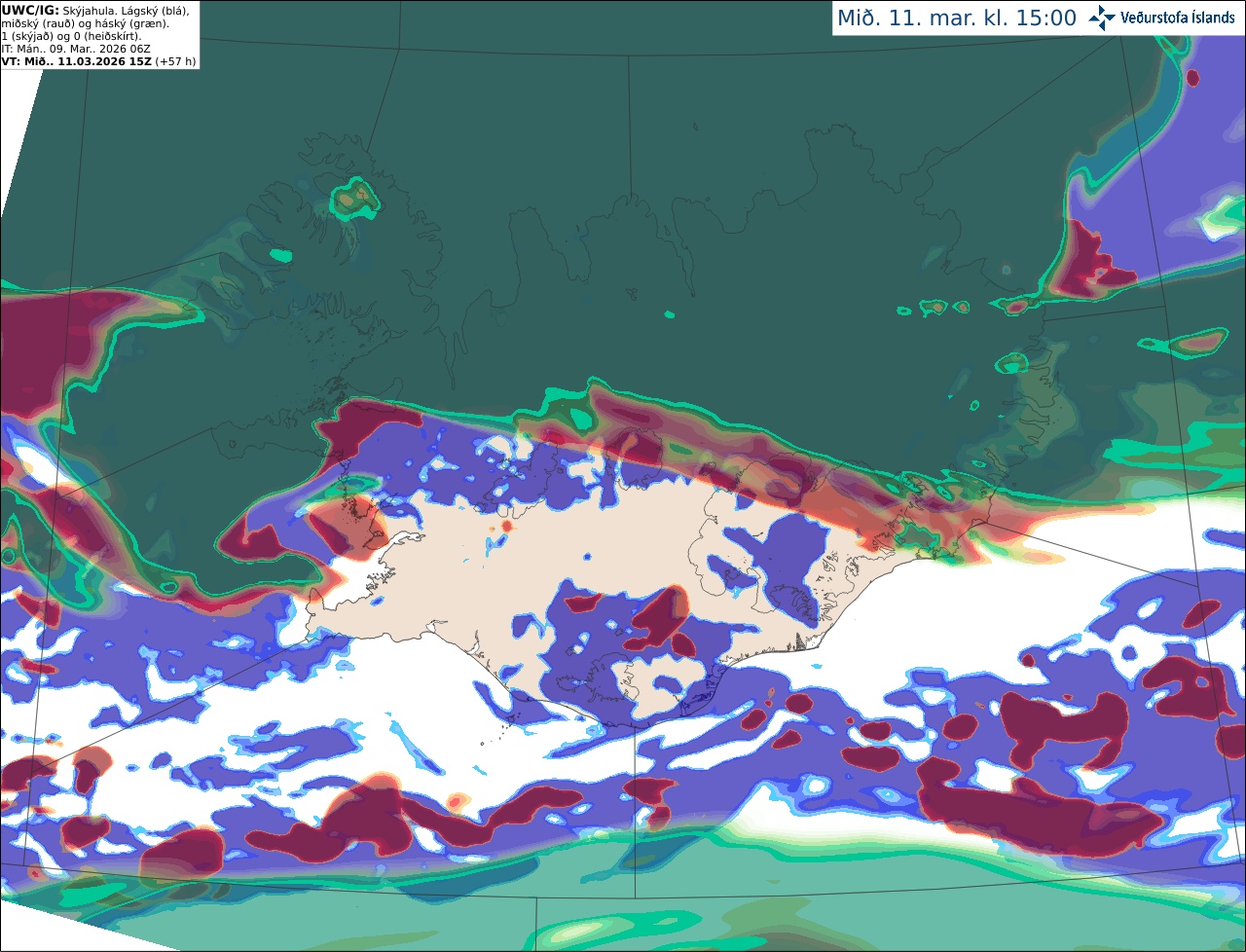Click the '(+57 h)' forecast offset text
Viewport: 1246px width, 952px height.
[x=175, y=60]
